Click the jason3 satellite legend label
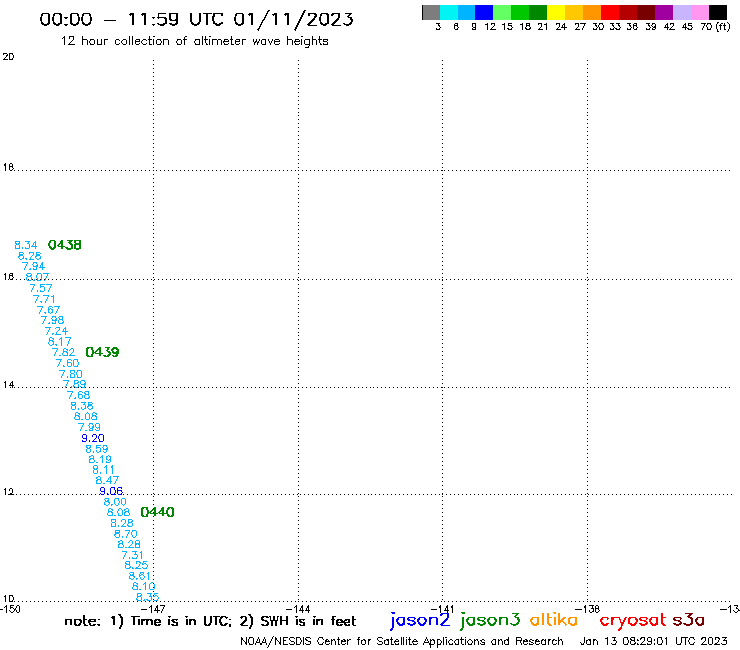740x650 pixels. click(490, 620)
